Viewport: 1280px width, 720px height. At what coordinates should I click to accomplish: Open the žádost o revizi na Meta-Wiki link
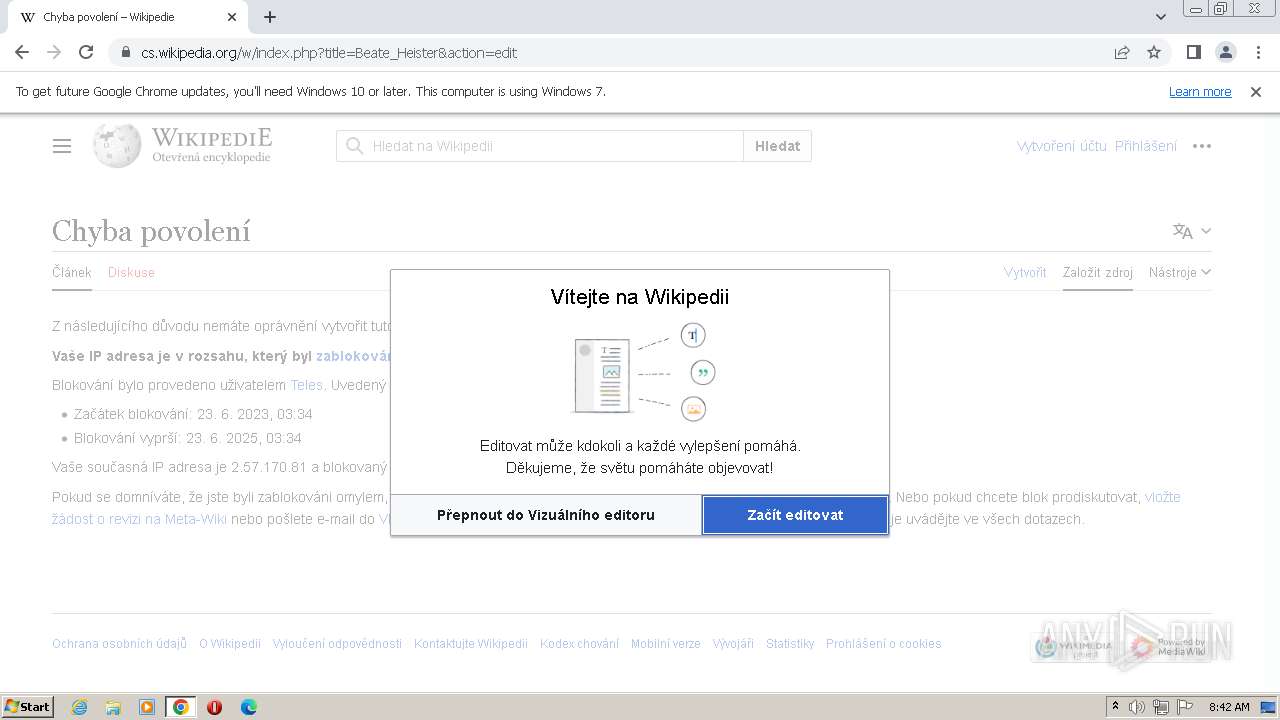coord(139,519)
